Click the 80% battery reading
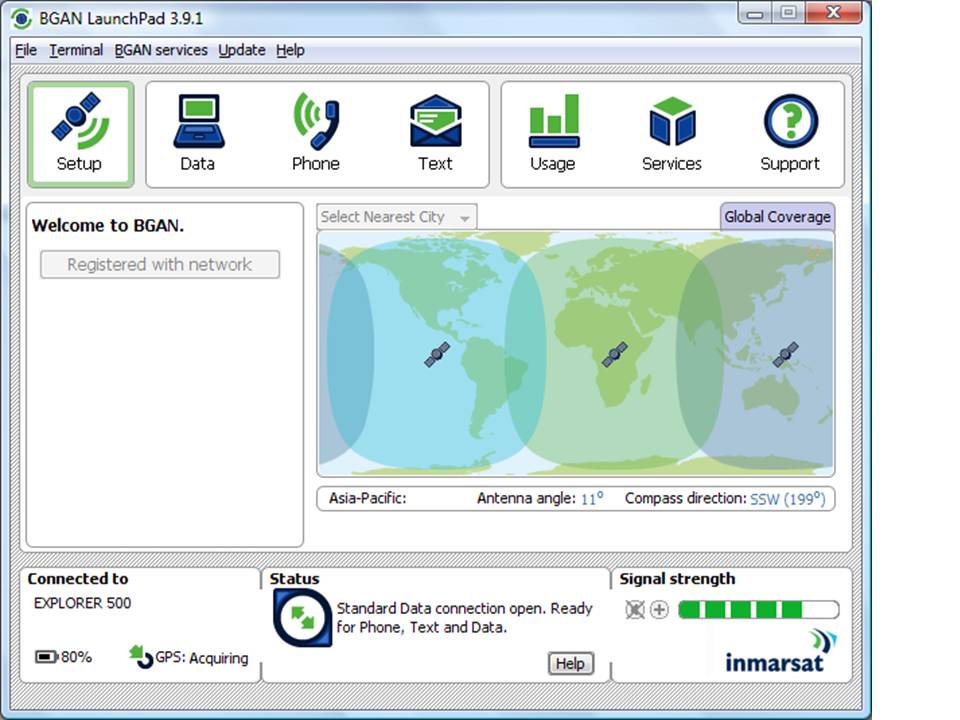Viewport: 960px width, 720px height. (77, 658)
